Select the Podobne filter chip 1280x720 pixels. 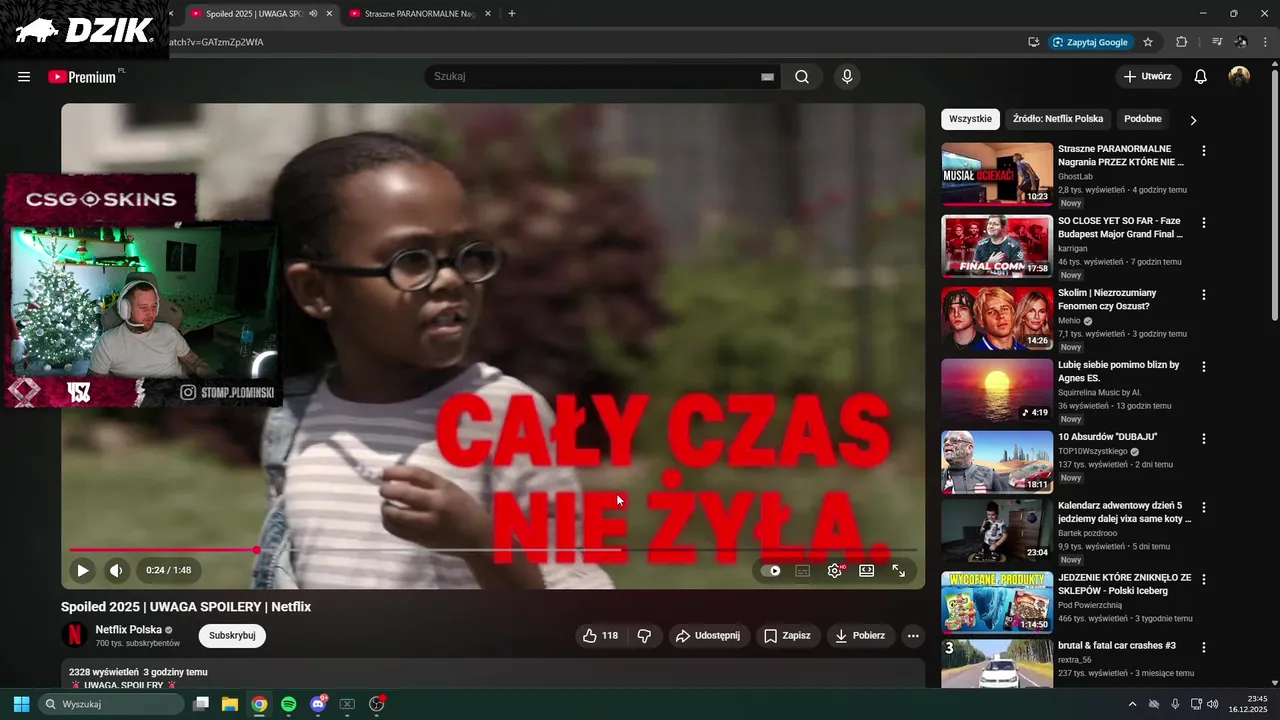(1143, 119)
